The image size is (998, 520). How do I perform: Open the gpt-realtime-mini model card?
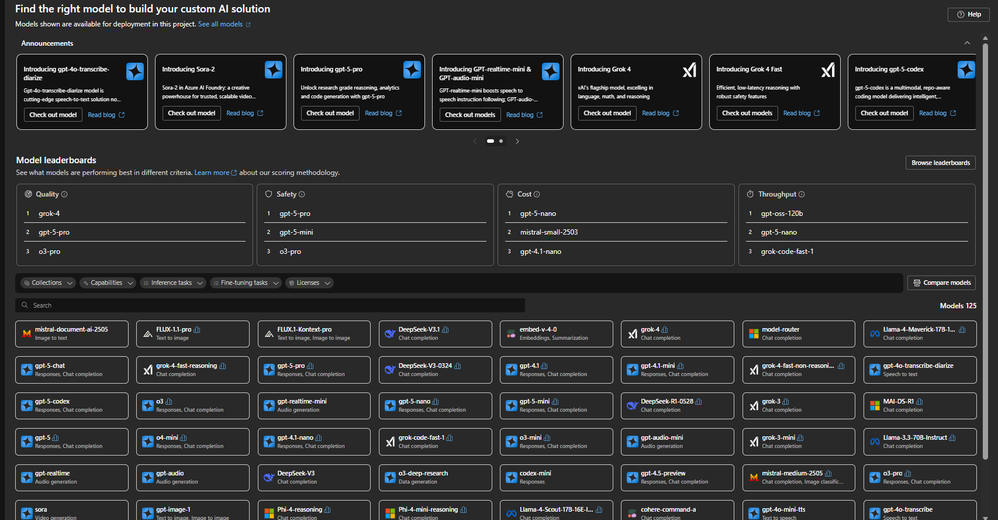(314, 405)
